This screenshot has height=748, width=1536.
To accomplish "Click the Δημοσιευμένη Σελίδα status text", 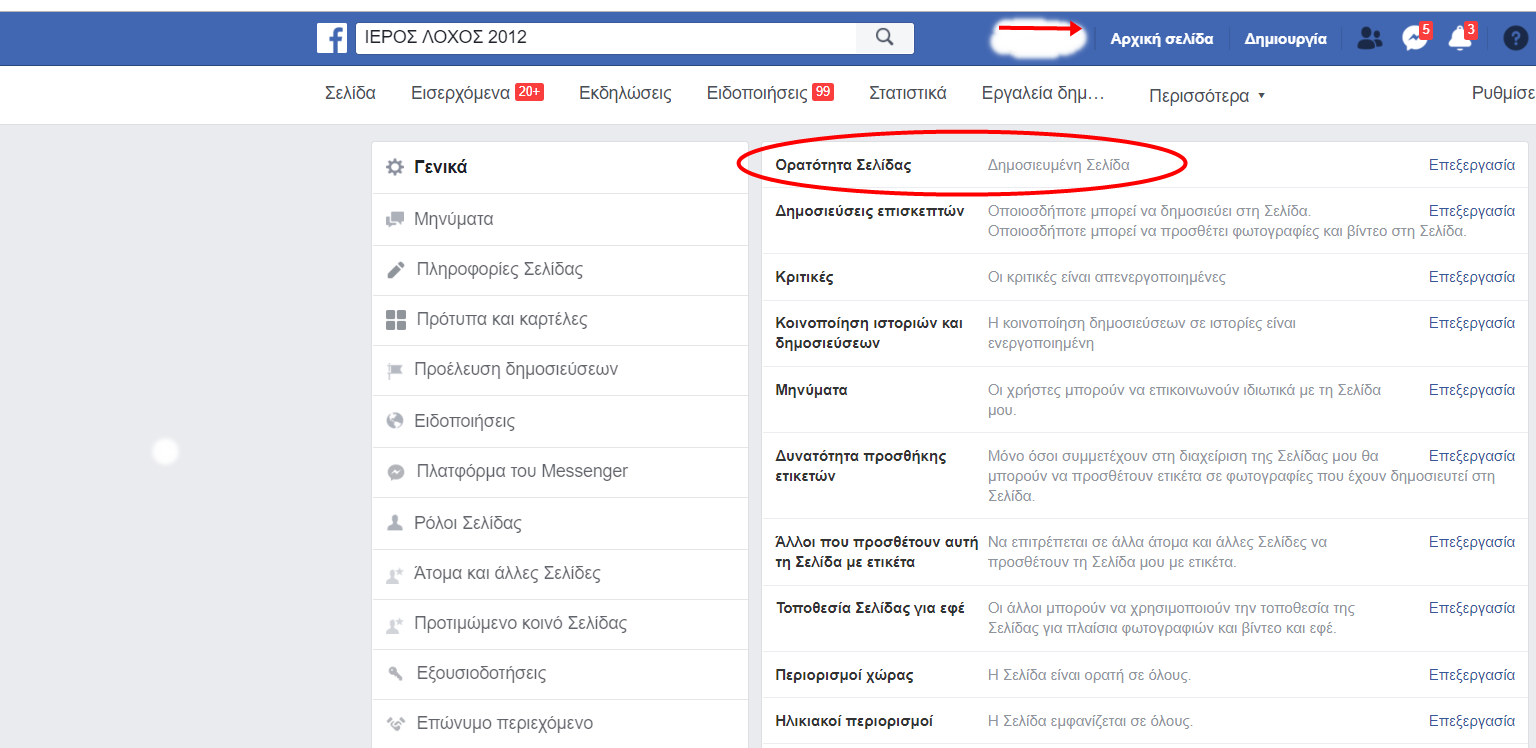I will point(1059,165).
